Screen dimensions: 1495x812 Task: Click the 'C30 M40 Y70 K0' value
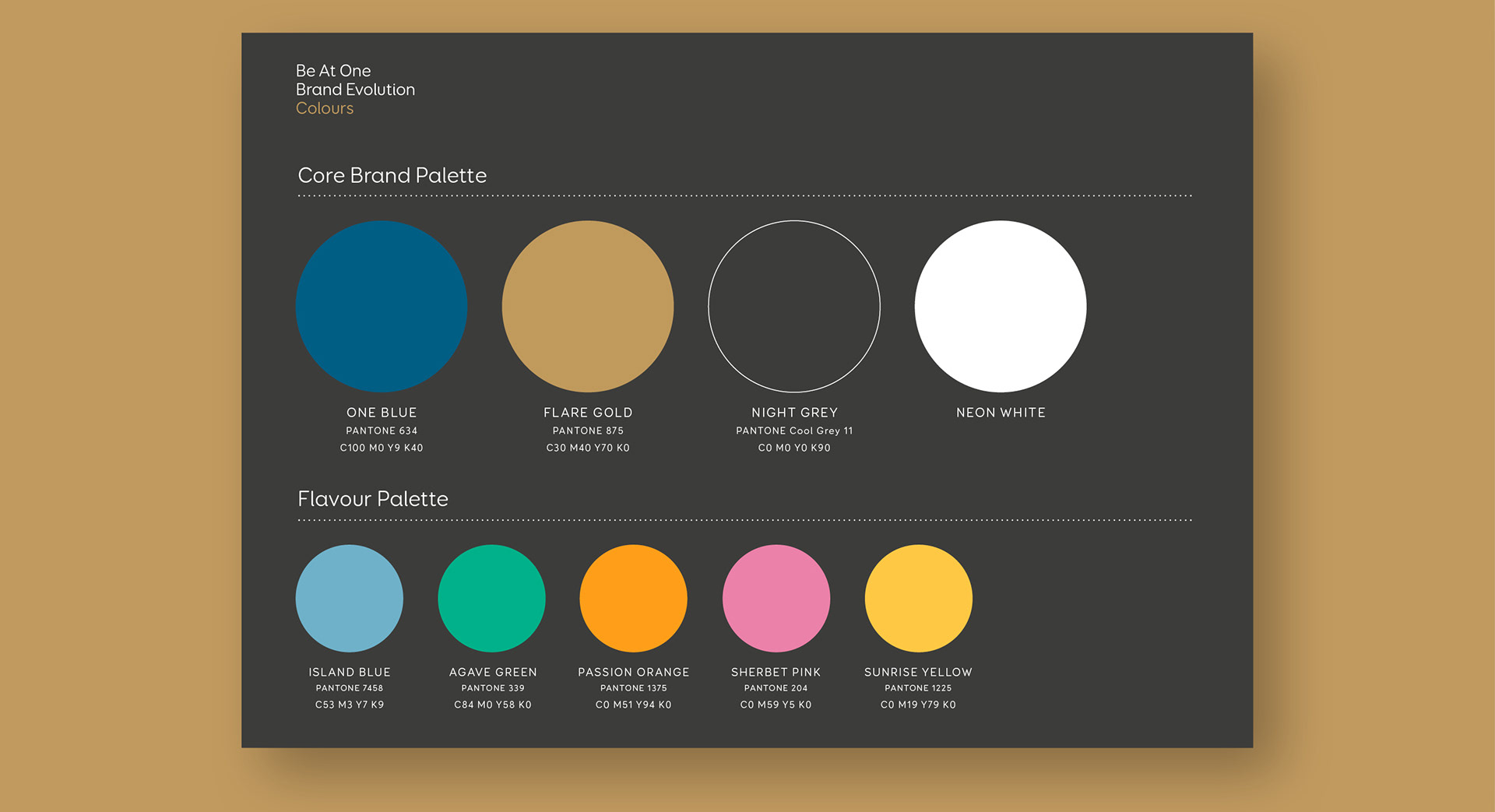[x=588, y=448]
